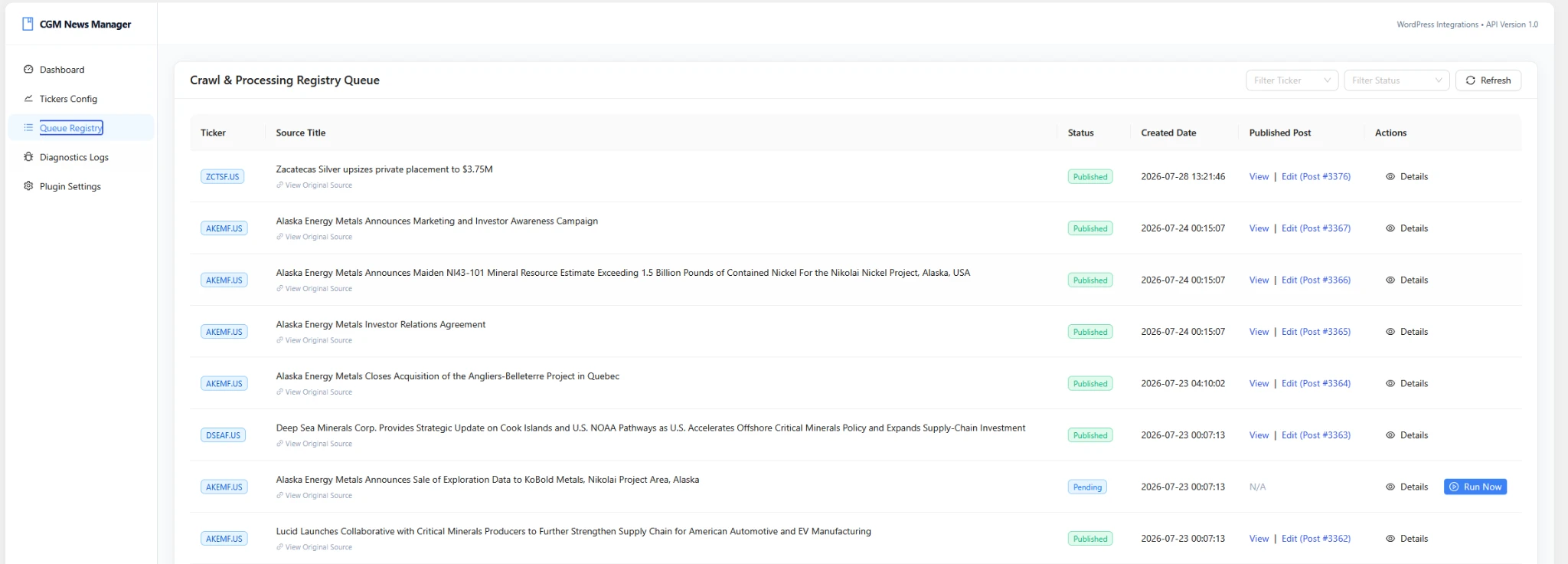Open Diagnostics Logs page
The height and width of the screenshot is (564, 1568).
pos(81,156)
